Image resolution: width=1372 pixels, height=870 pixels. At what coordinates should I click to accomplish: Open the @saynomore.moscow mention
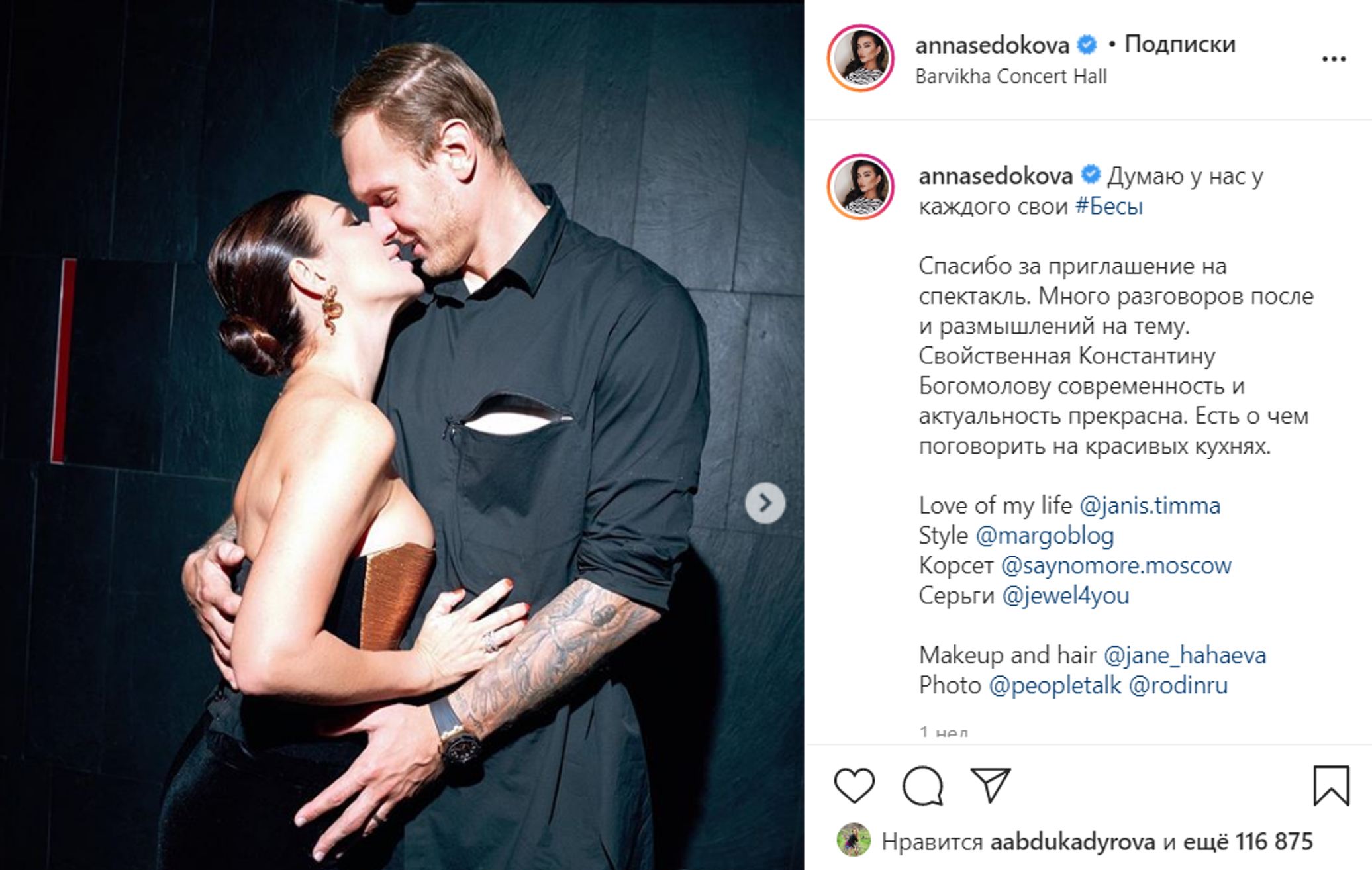click(1116, 565)
